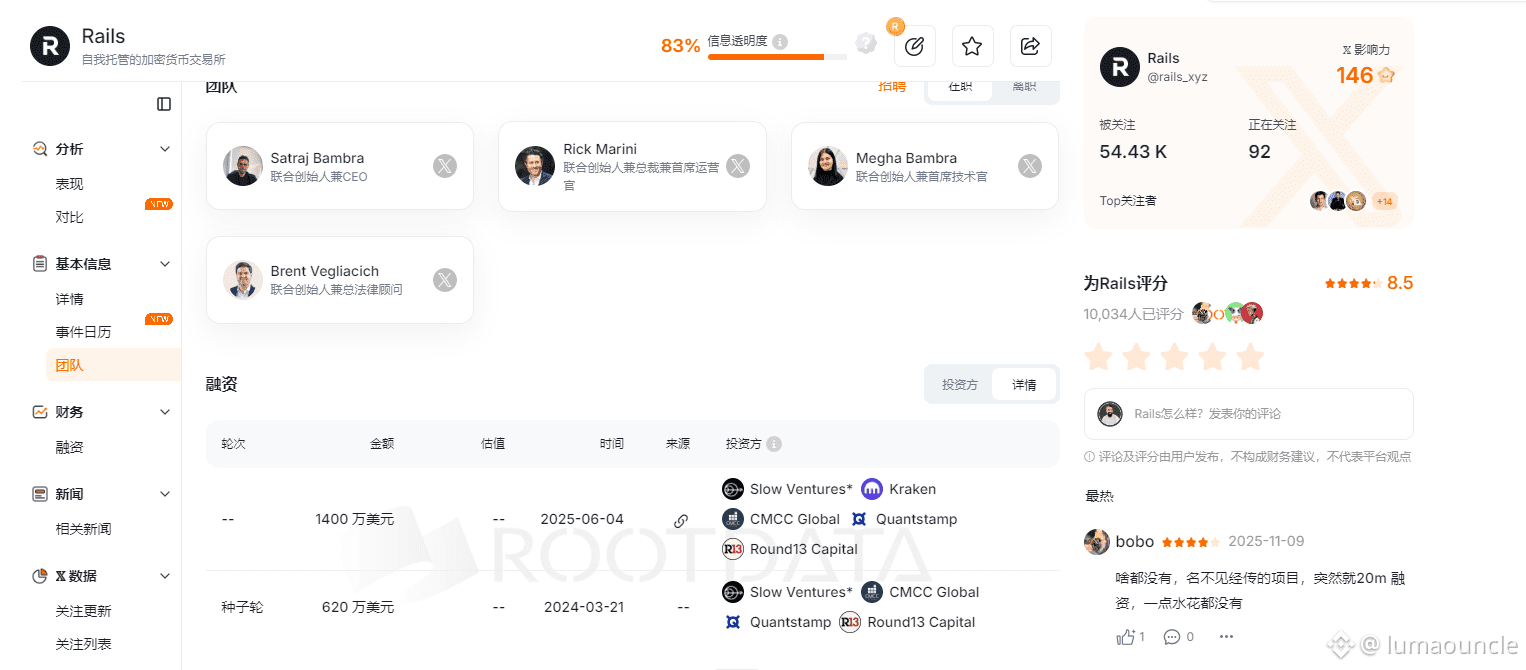Open the @rails_xyz handle link
The width and height of the screenshot is (1526, 670).
click(x=1177, y=77)
